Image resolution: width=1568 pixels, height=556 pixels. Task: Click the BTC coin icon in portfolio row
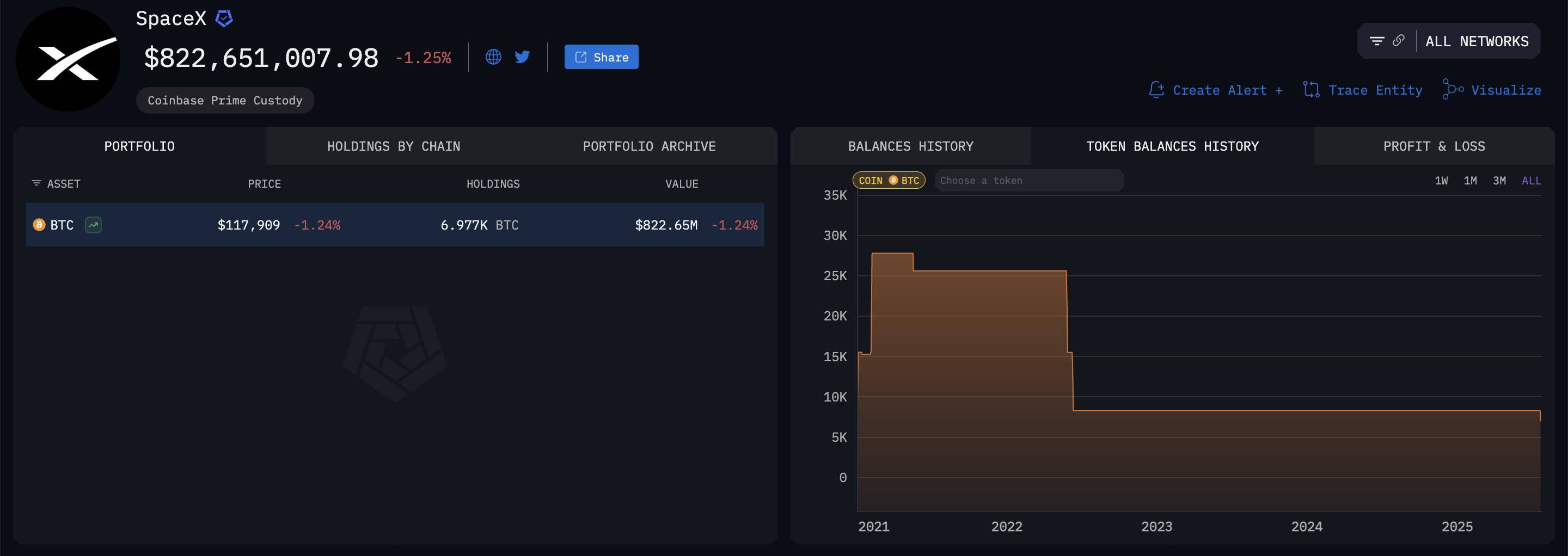39,225
